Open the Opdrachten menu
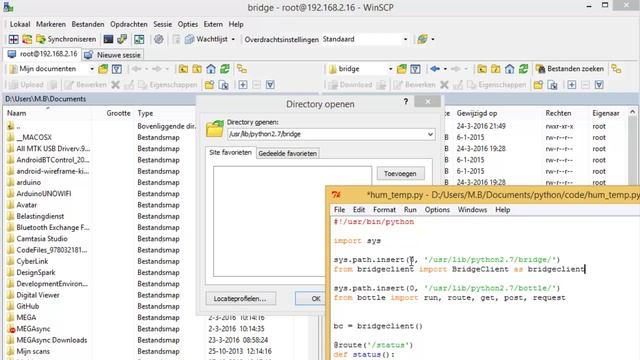 129,24
